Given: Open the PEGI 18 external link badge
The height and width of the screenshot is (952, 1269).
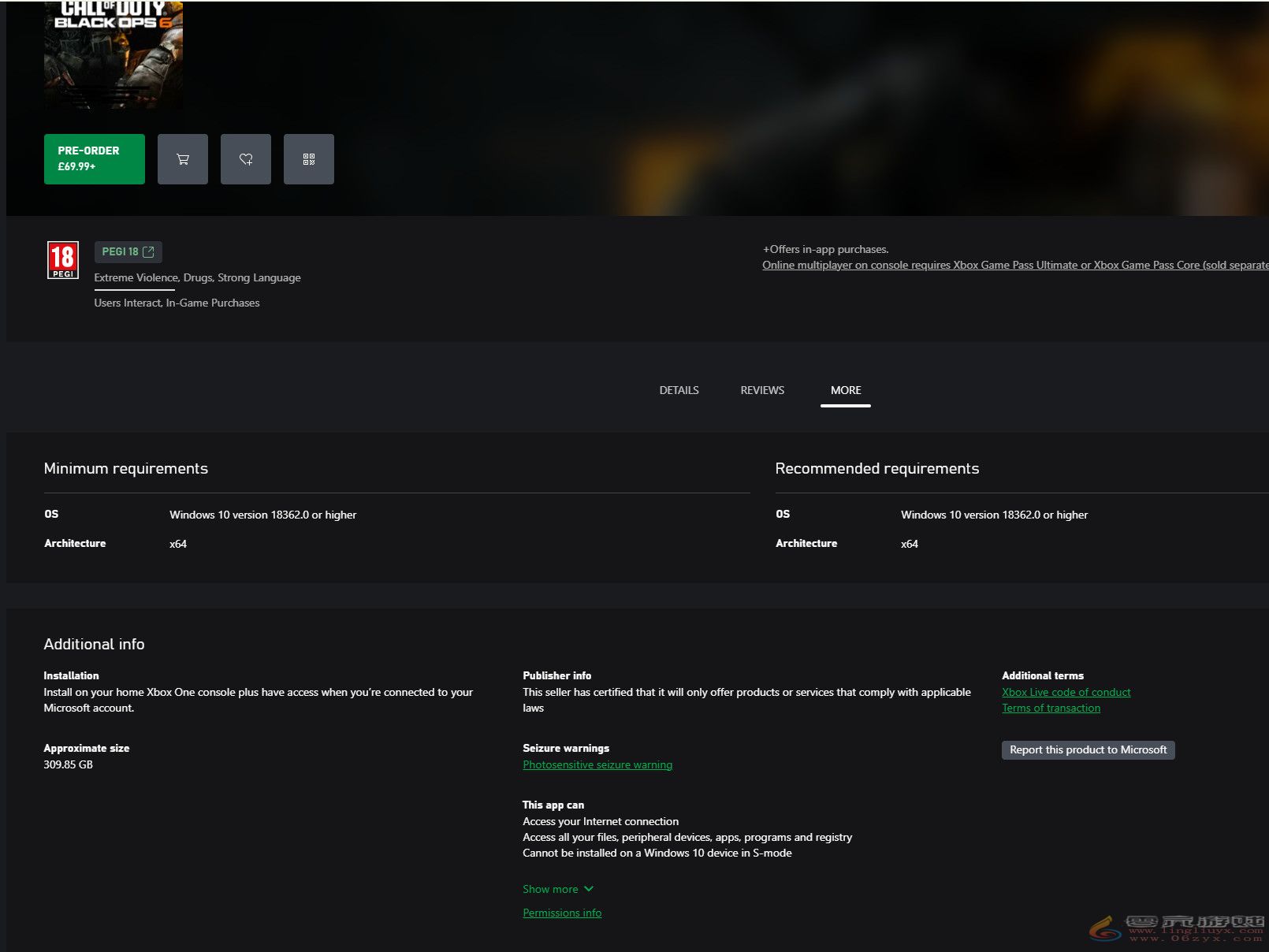Looking at the screenshot, I should click(x=128, y=251).
